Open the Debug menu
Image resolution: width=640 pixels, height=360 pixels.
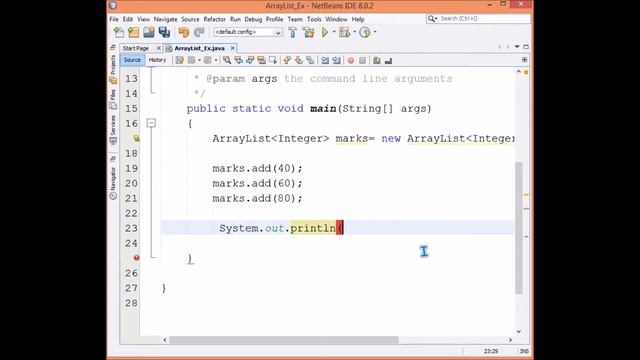point(253,19)
